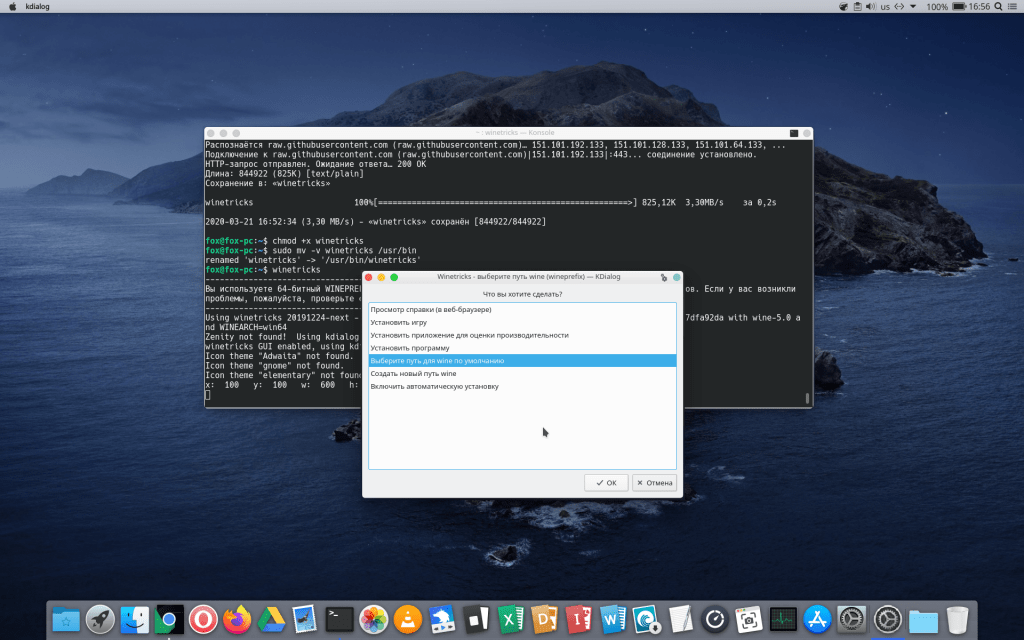
Task: Open the search magnifier in top bar
Action: [x=999, y=7]
